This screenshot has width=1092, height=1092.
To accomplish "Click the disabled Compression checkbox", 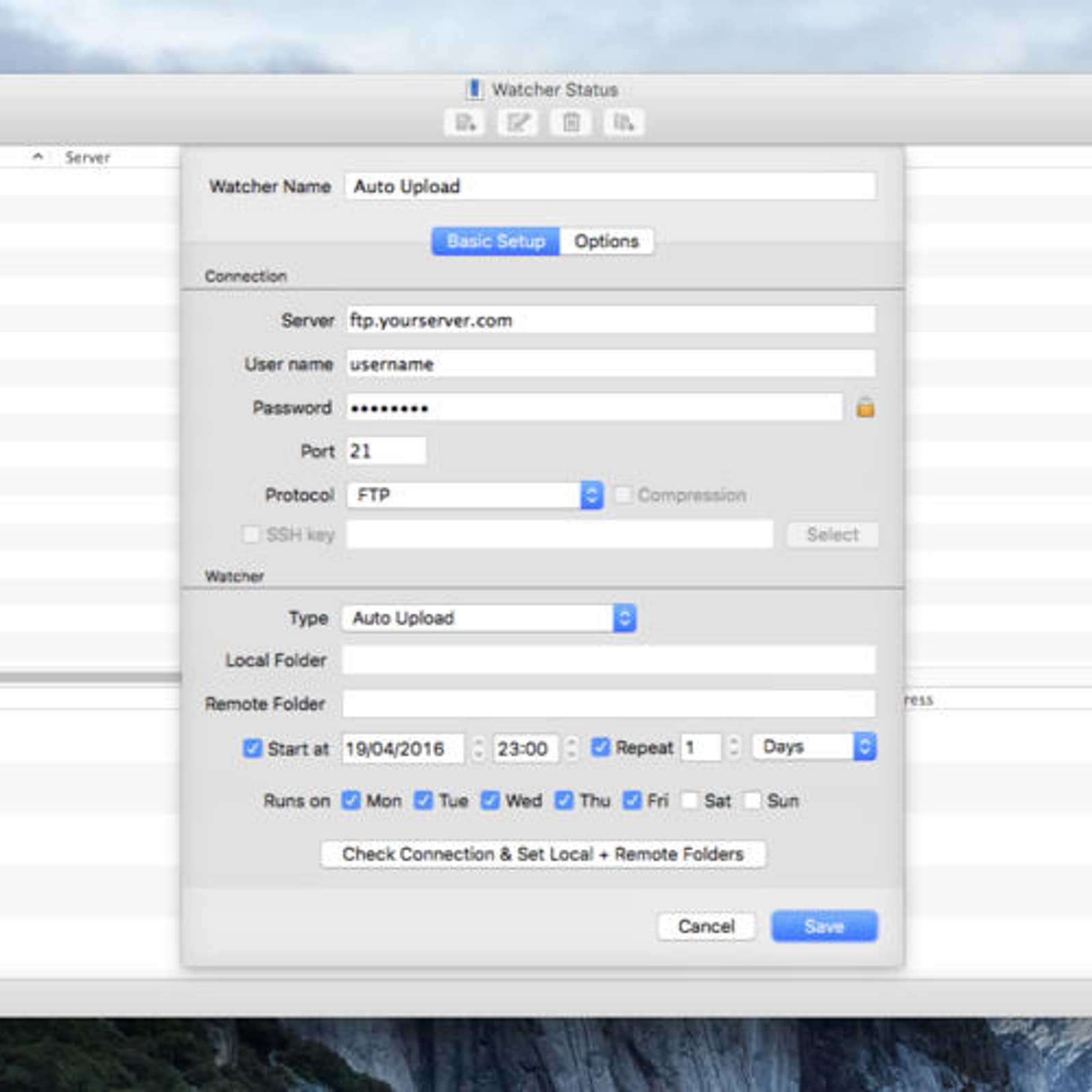I will pos(624,495).
